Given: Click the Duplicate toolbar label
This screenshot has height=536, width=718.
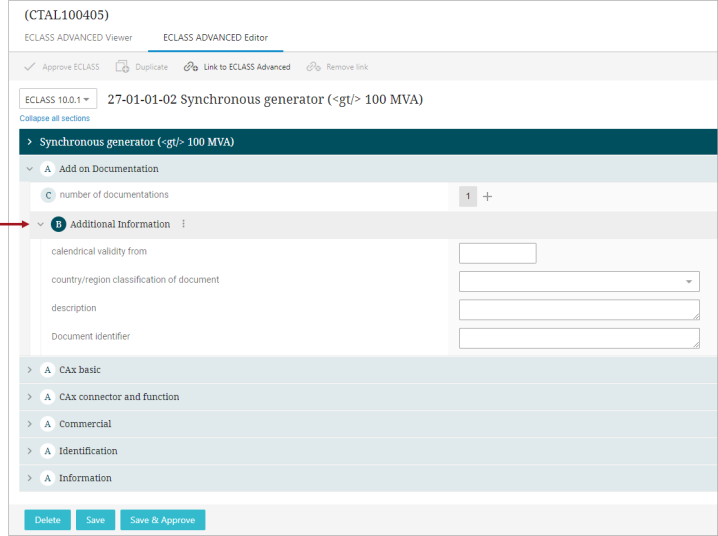Looking at the screenshot, I should (x=152, y=67).
